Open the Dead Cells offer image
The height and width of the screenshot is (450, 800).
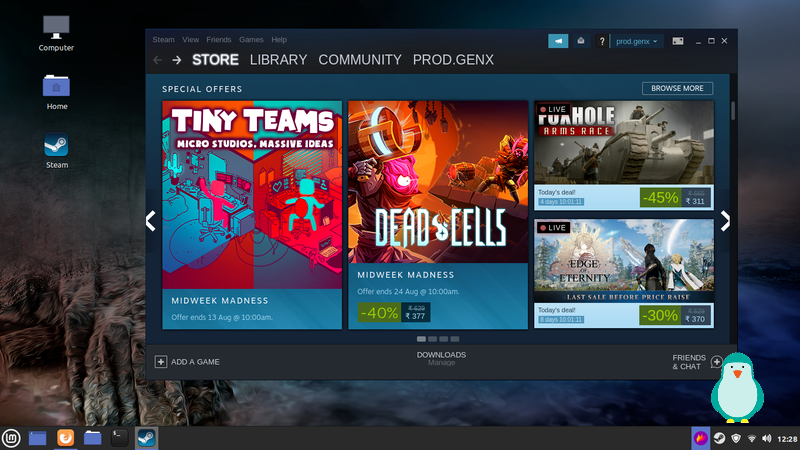[x=438, y=182]
